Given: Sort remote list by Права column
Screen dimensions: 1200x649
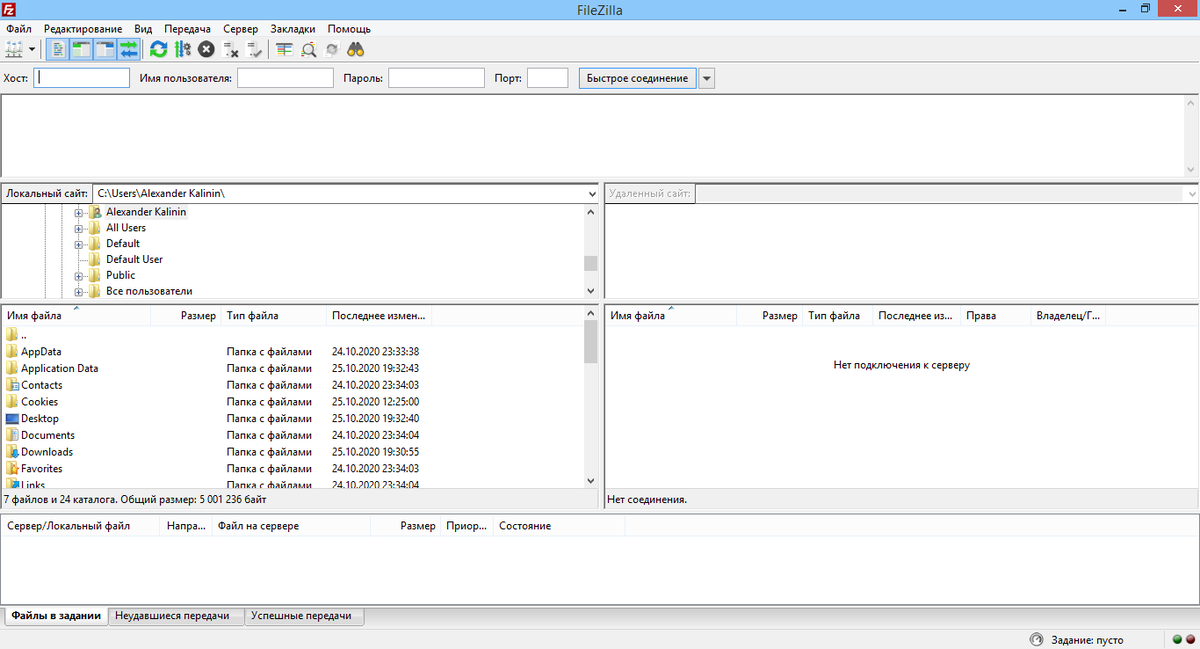Looking at the screenshot, I should [x=995, y=316].
